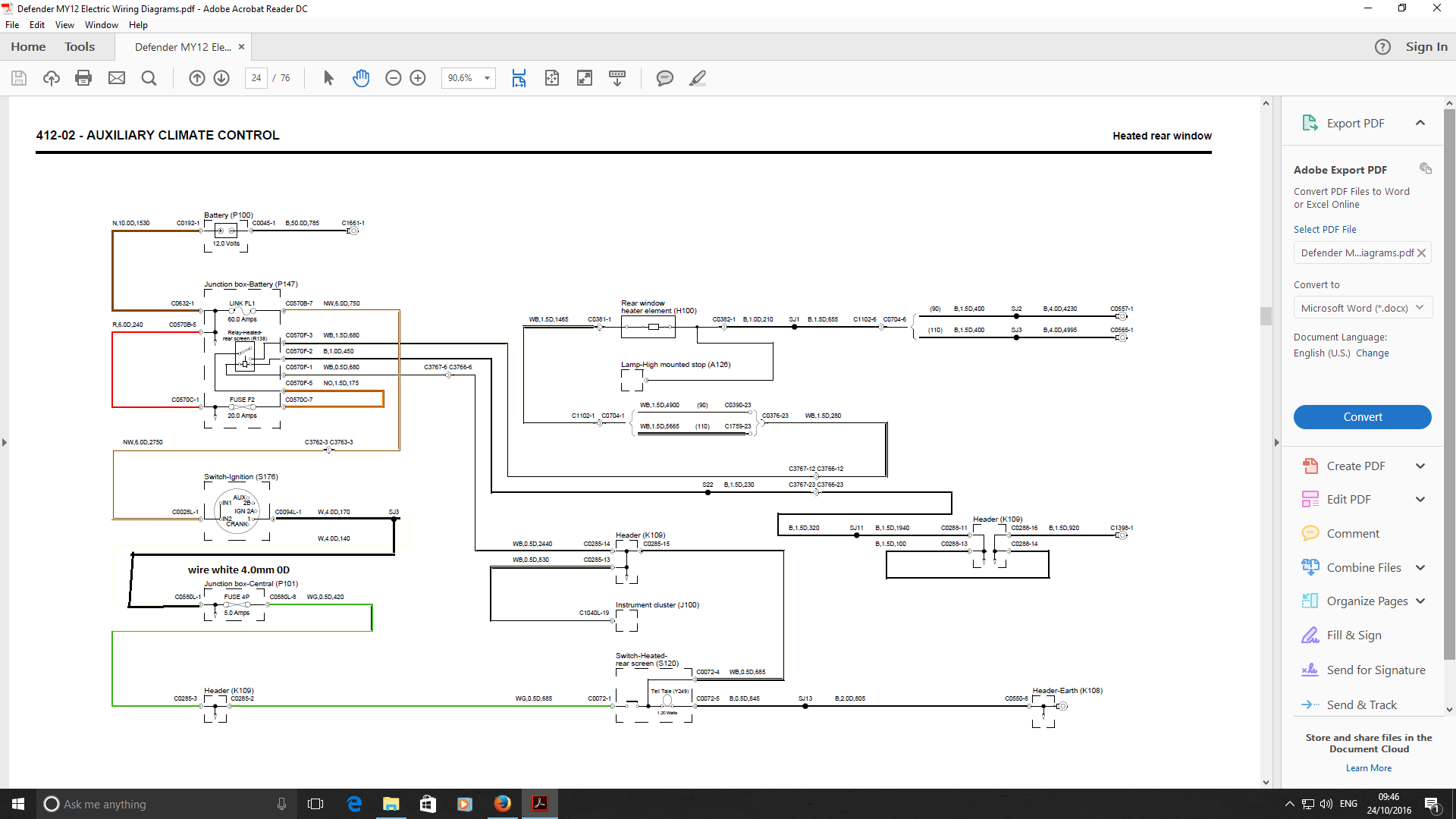Click Select PDF File link
The image size is (1456, 819).
click(x=1325, y=230)
